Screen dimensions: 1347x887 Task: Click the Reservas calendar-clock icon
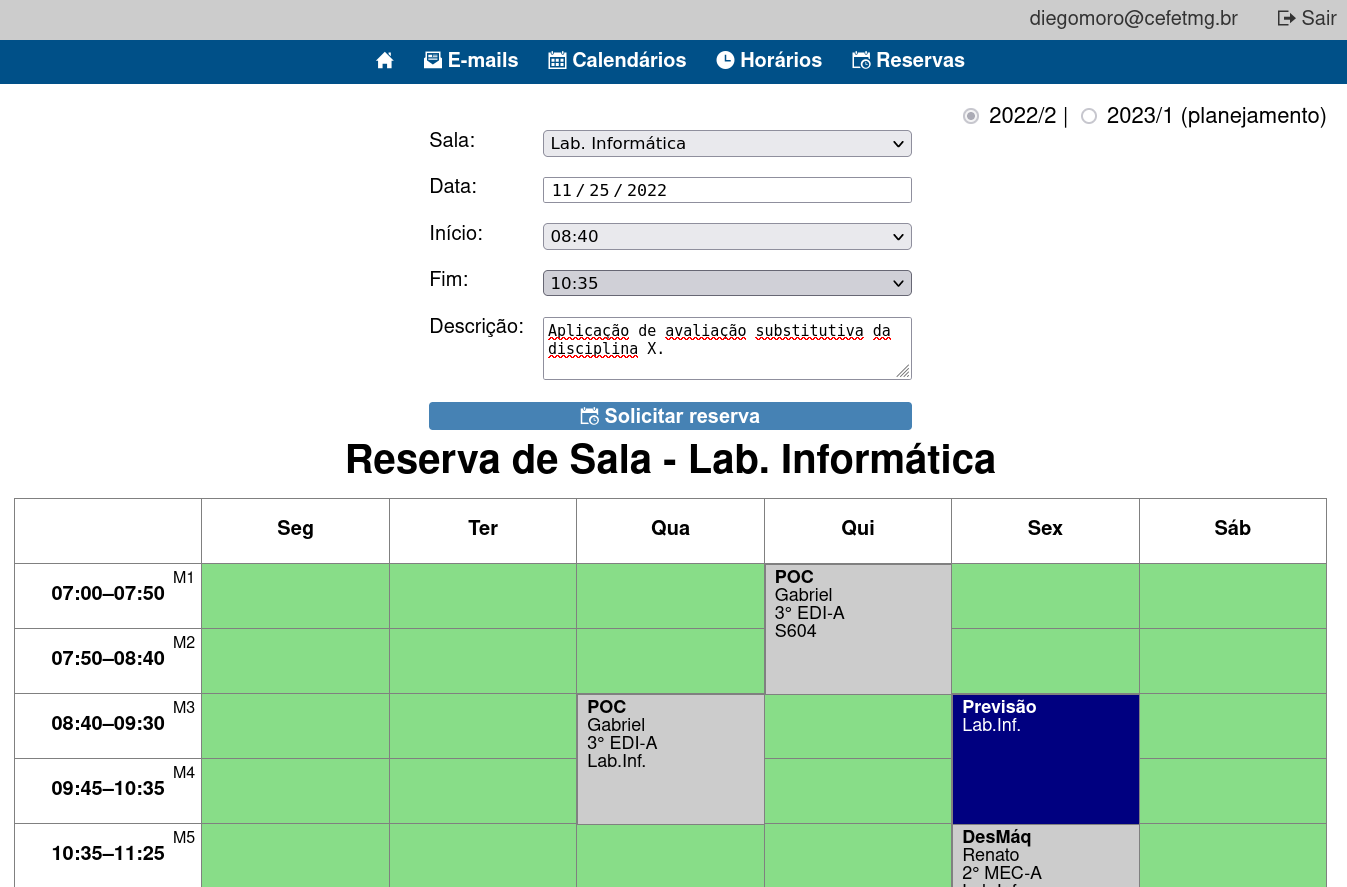861,60
